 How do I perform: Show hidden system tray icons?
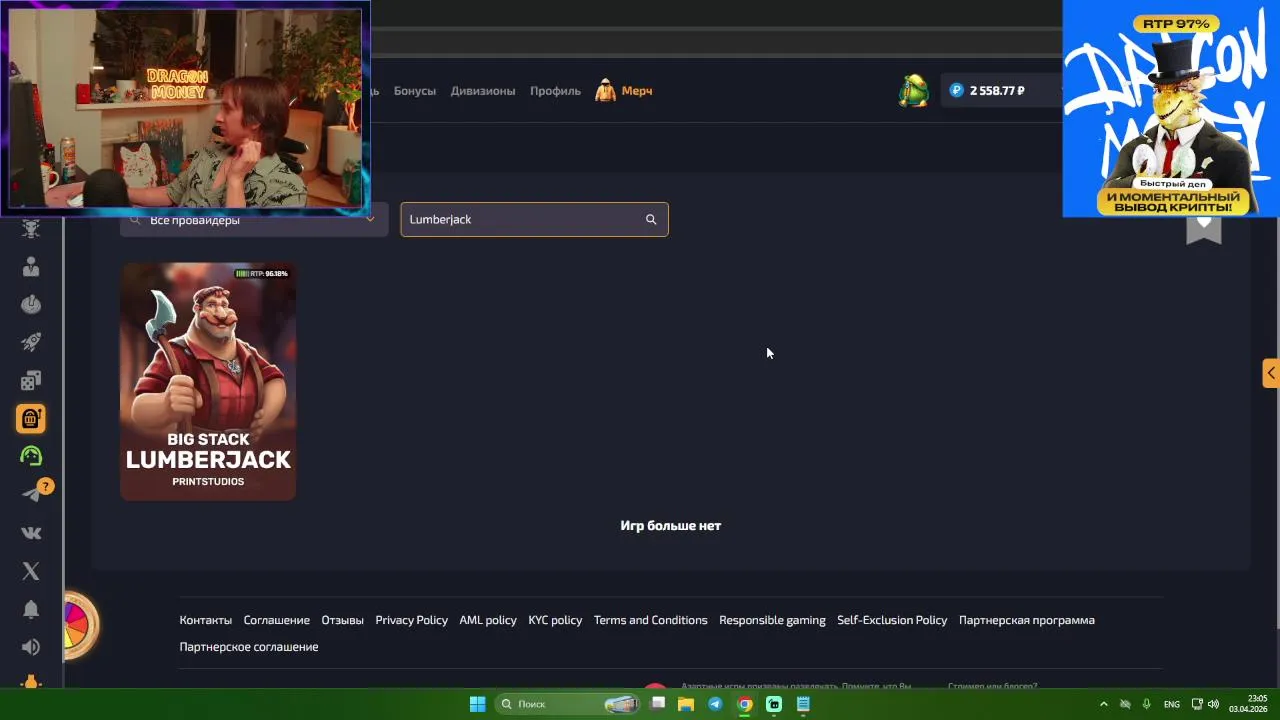click(1104, 704)
